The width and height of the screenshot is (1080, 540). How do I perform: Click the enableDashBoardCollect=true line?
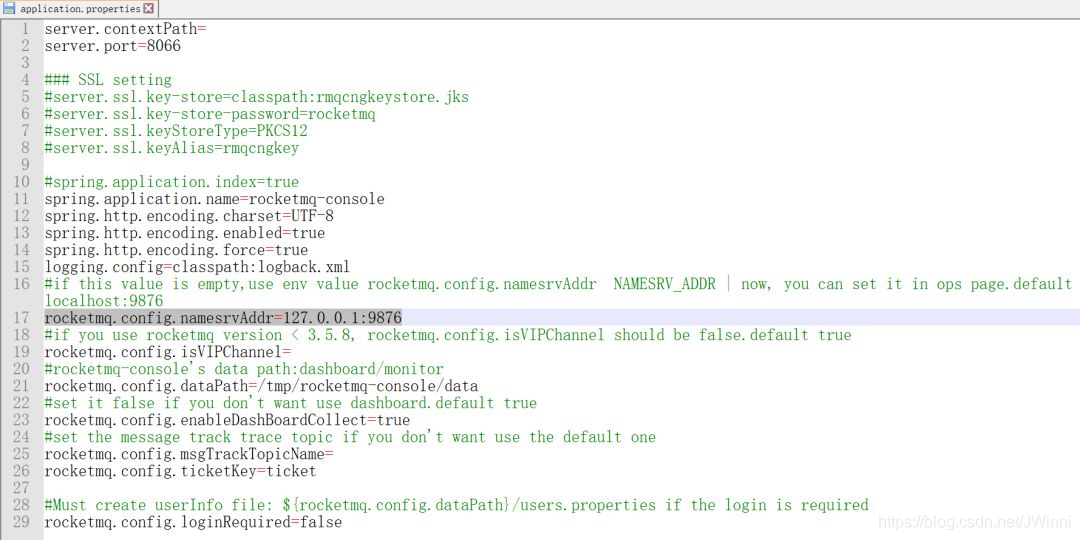pyautogui.click(x=227, y=419)
